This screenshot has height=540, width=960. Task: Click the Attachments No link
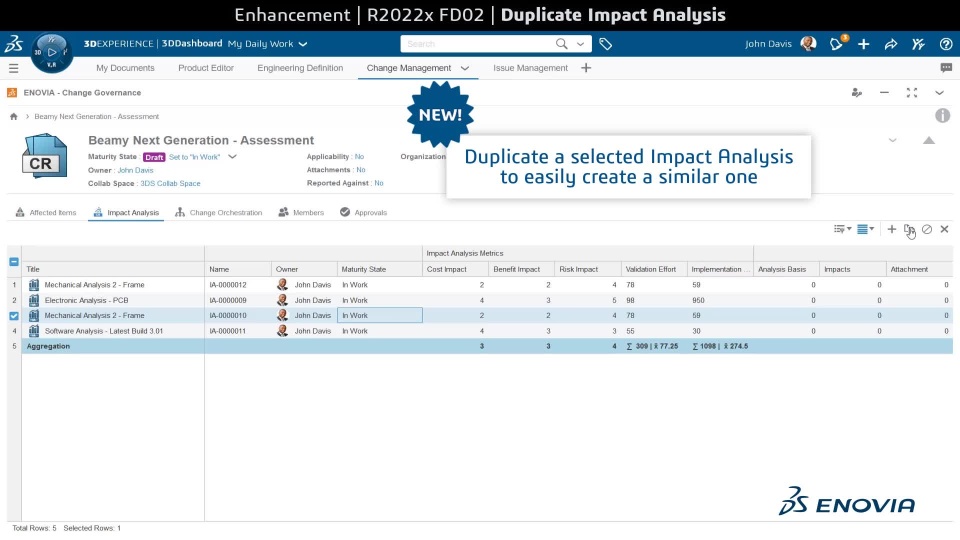click(x=361, y=170)
